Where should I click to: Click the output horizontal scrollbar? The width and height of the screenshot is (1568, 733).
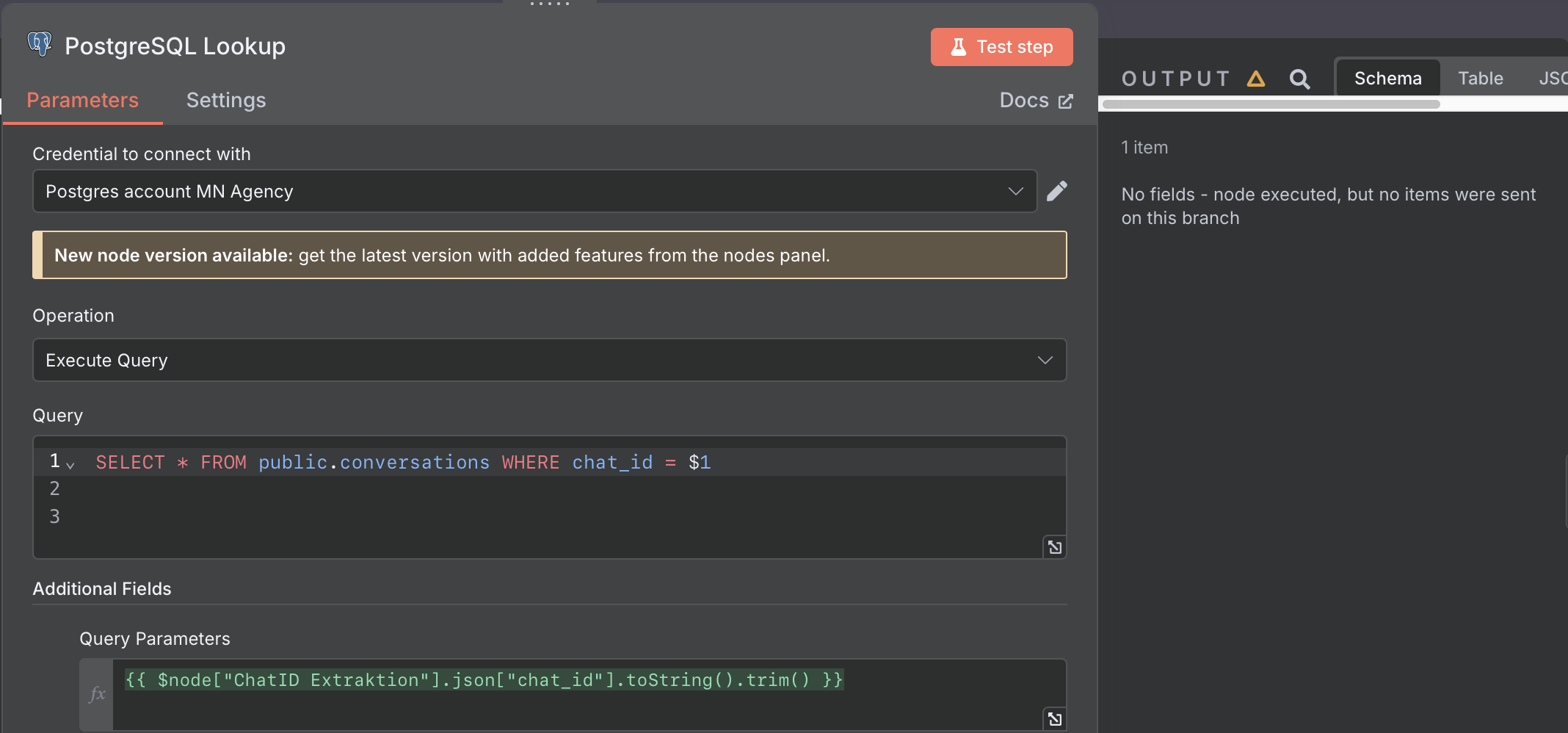click(1271, 104)
